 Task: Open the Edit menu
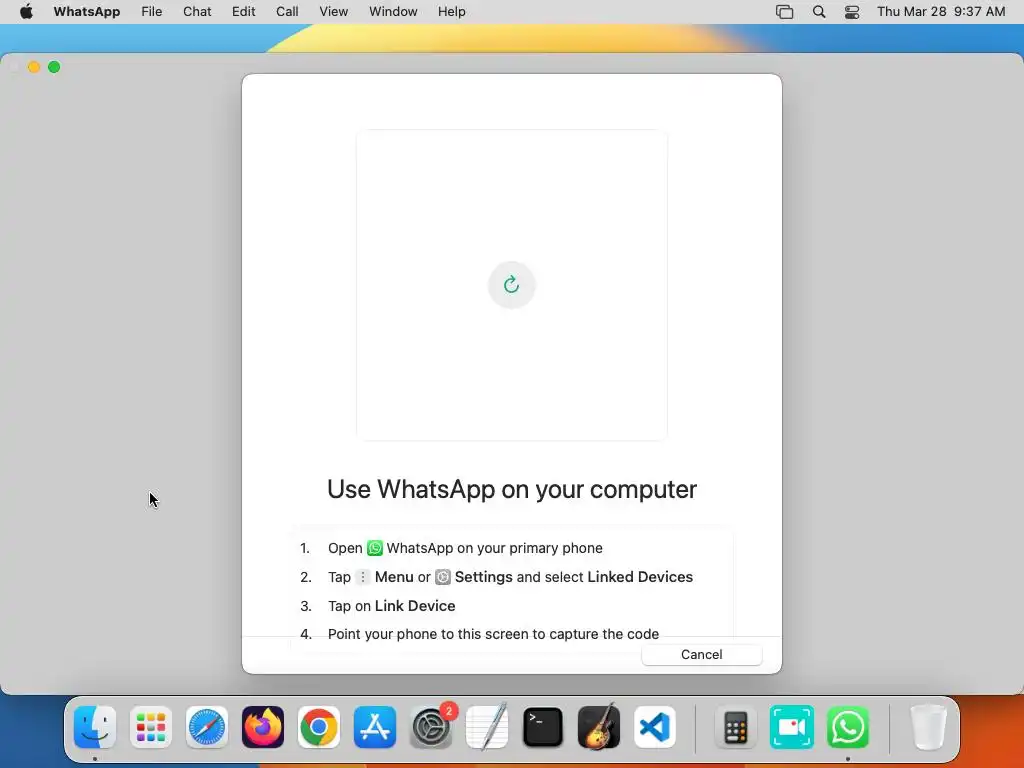pos(244,12)
